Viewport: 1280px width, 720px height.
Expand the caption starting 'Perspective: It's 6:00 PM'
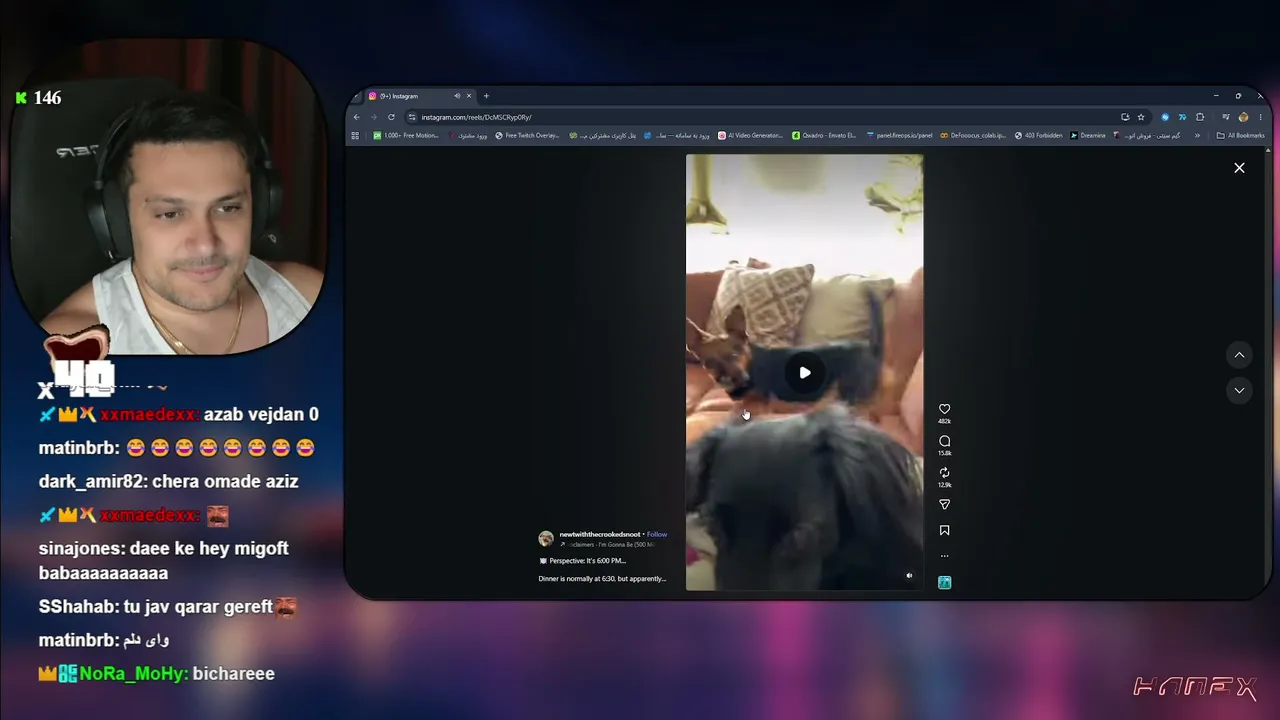tap(582, 561)
